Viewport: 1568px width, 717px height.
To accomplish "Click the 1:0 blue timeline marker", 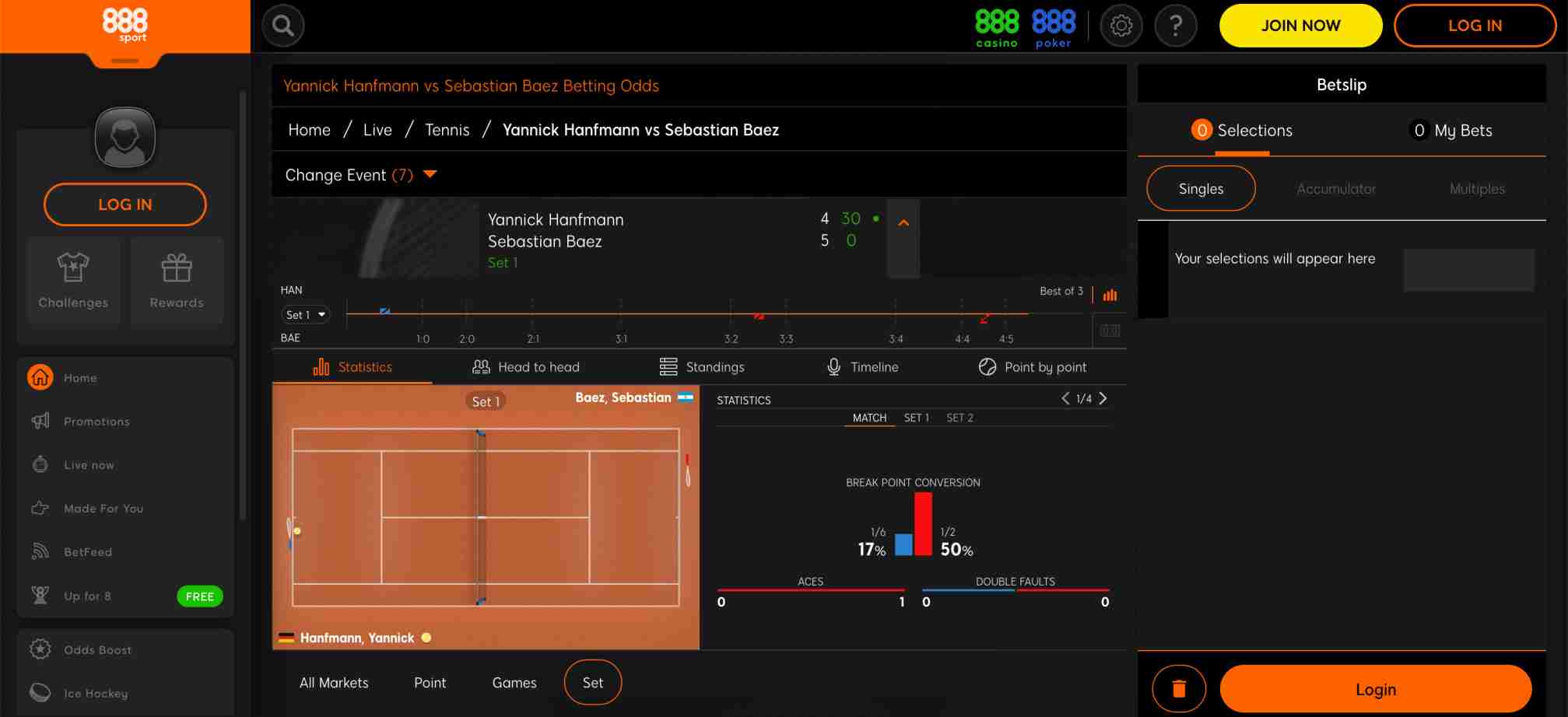I will (x=384, y=311).
